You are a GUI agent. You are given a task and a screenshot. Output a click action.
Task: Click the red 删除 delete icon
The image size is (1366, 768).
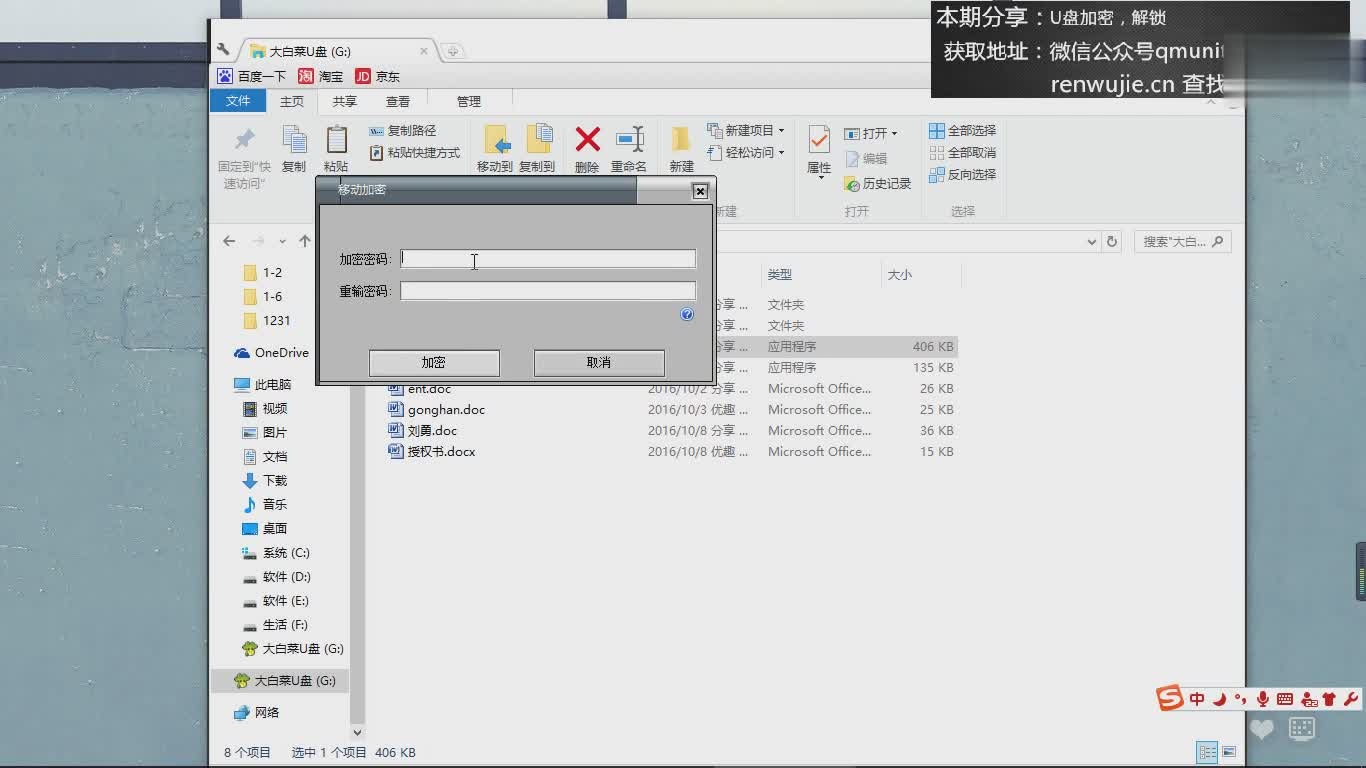587,139
